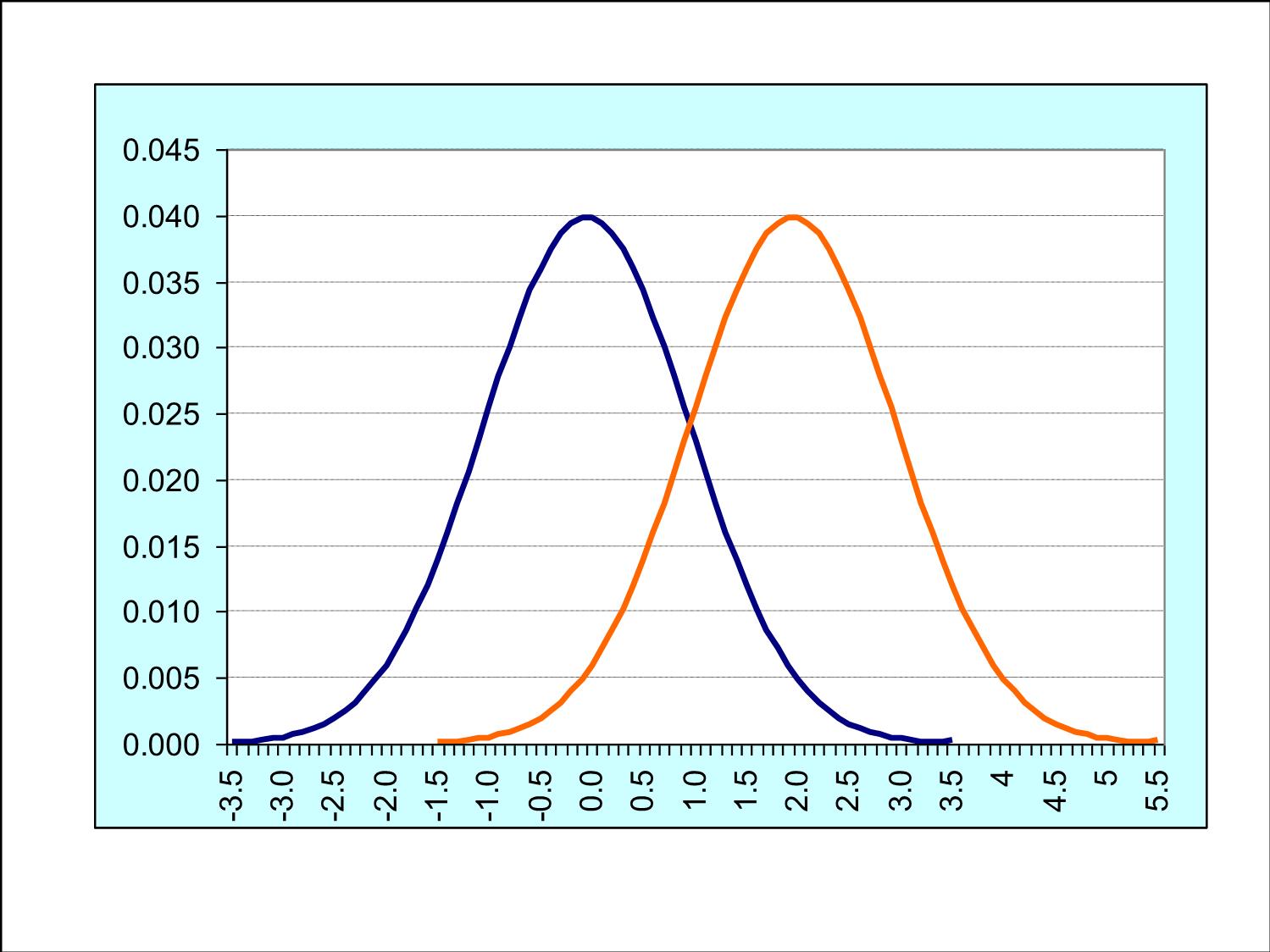Image resolution: width=1270 pixels, height=952 pixels.
Task: Click the x-axis label 5
Action: coord(1106,778)
